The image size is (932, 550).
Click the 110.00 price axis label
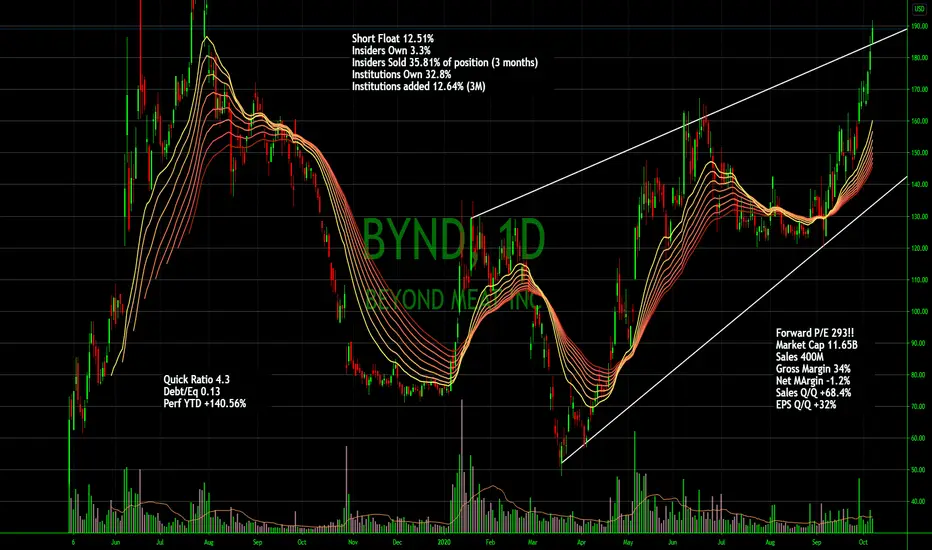tap(919, 280)
